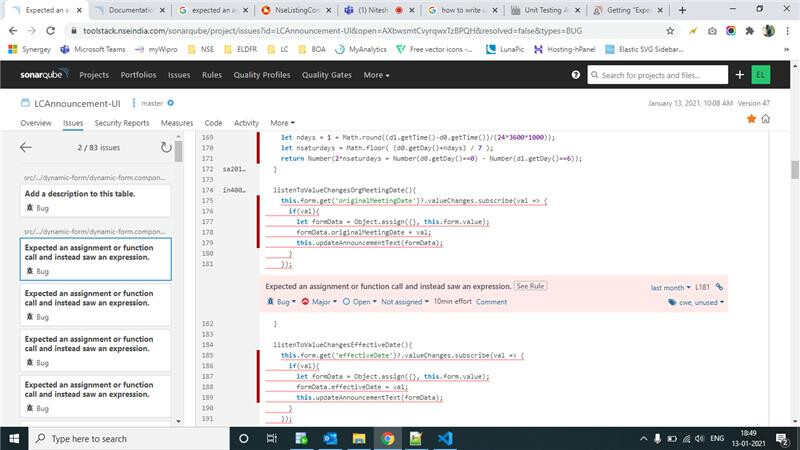Expand the last month date dropdown
The image size is (800, 450).
670,287
